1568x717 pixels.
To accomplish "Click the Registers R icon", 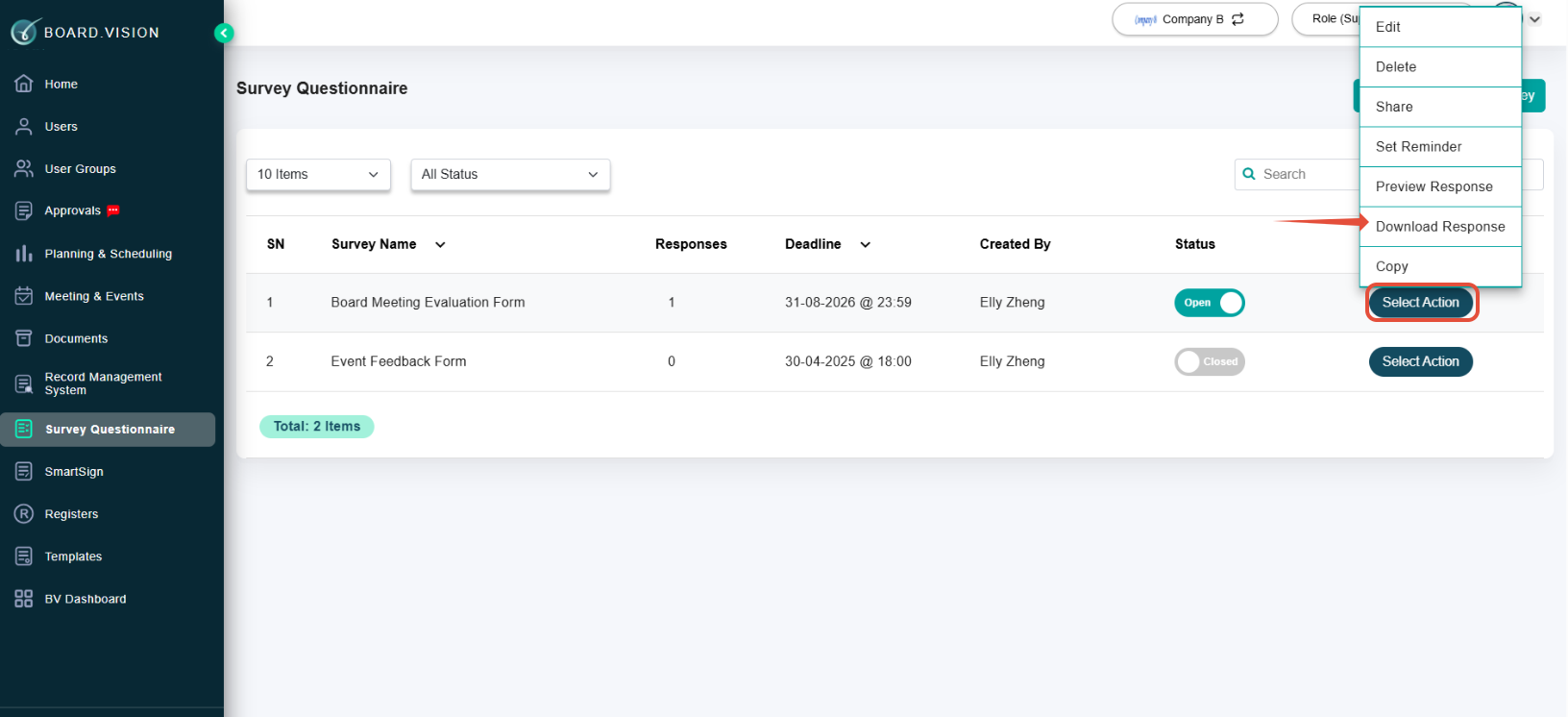I will [x=24, y=513].
